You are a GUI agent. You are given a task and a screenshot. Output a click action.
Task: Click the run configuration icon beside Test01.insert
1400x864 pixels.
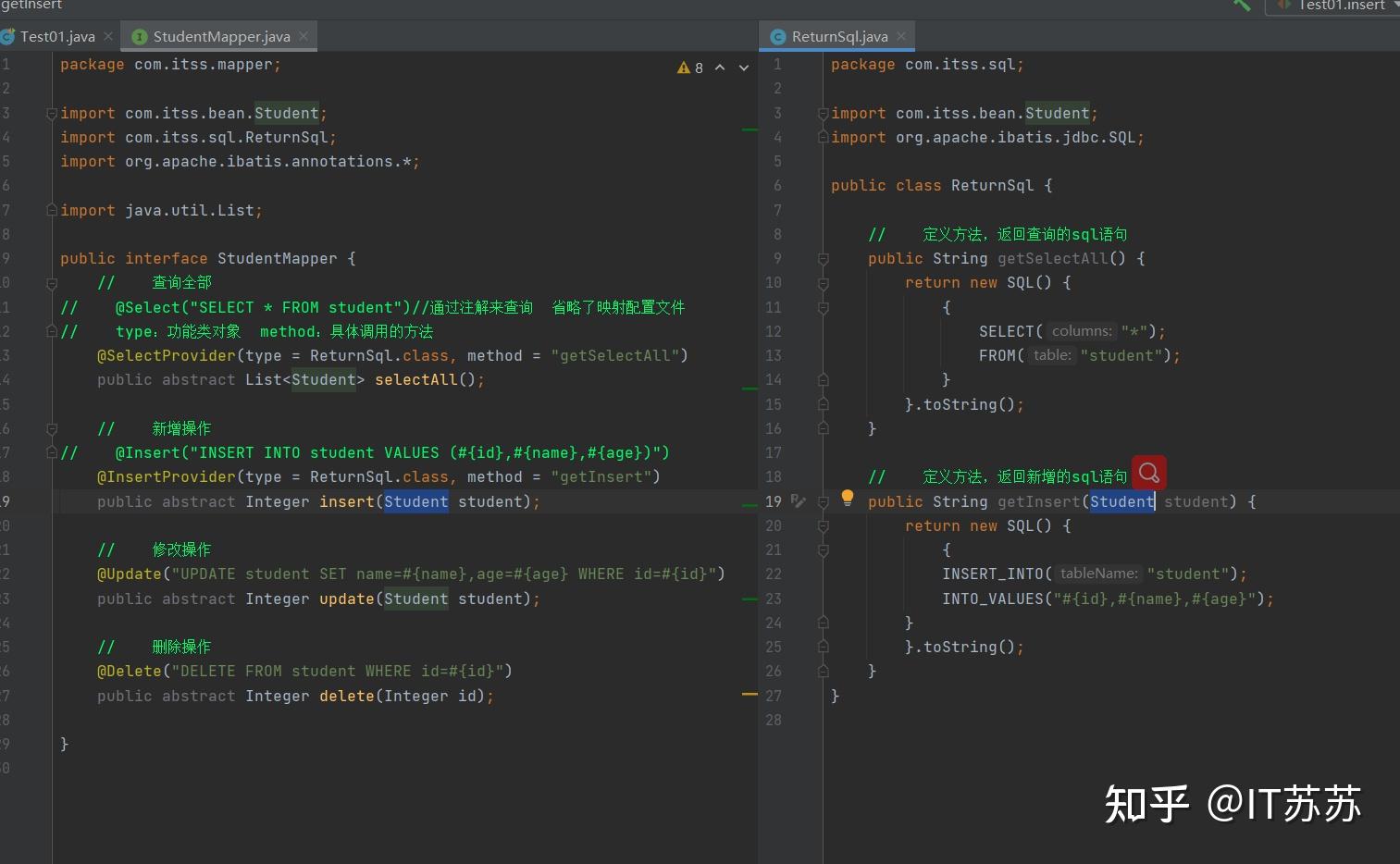tap(1282, 6)
